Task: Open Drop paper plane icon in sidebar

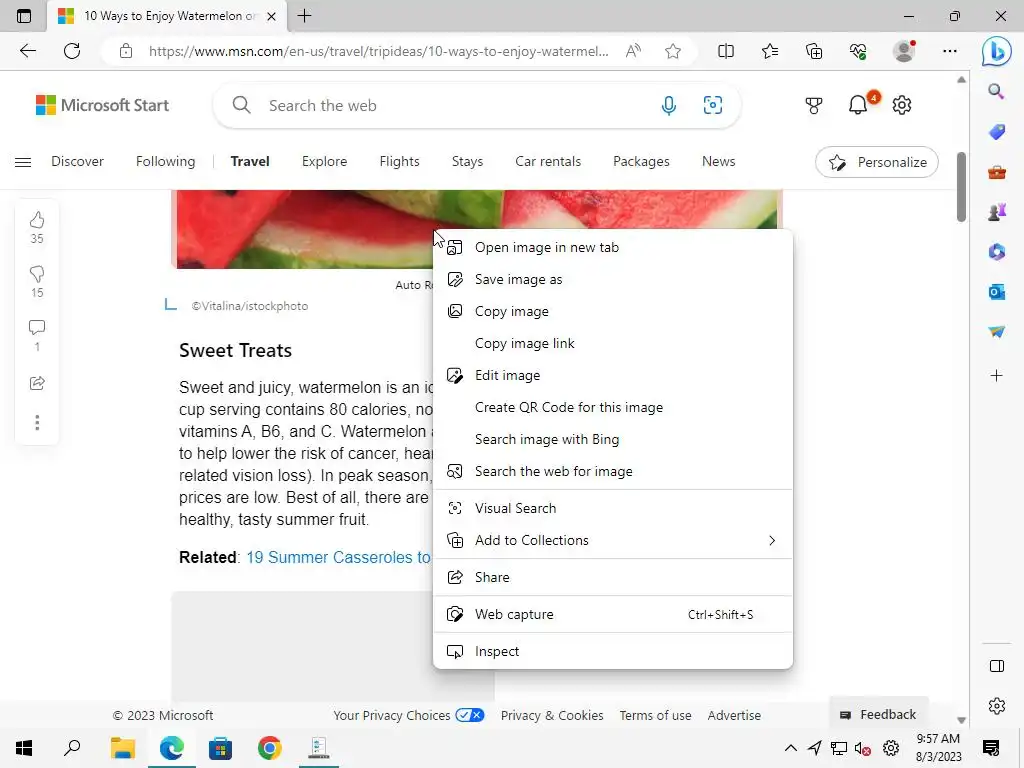Action: [x=996, y=332]
